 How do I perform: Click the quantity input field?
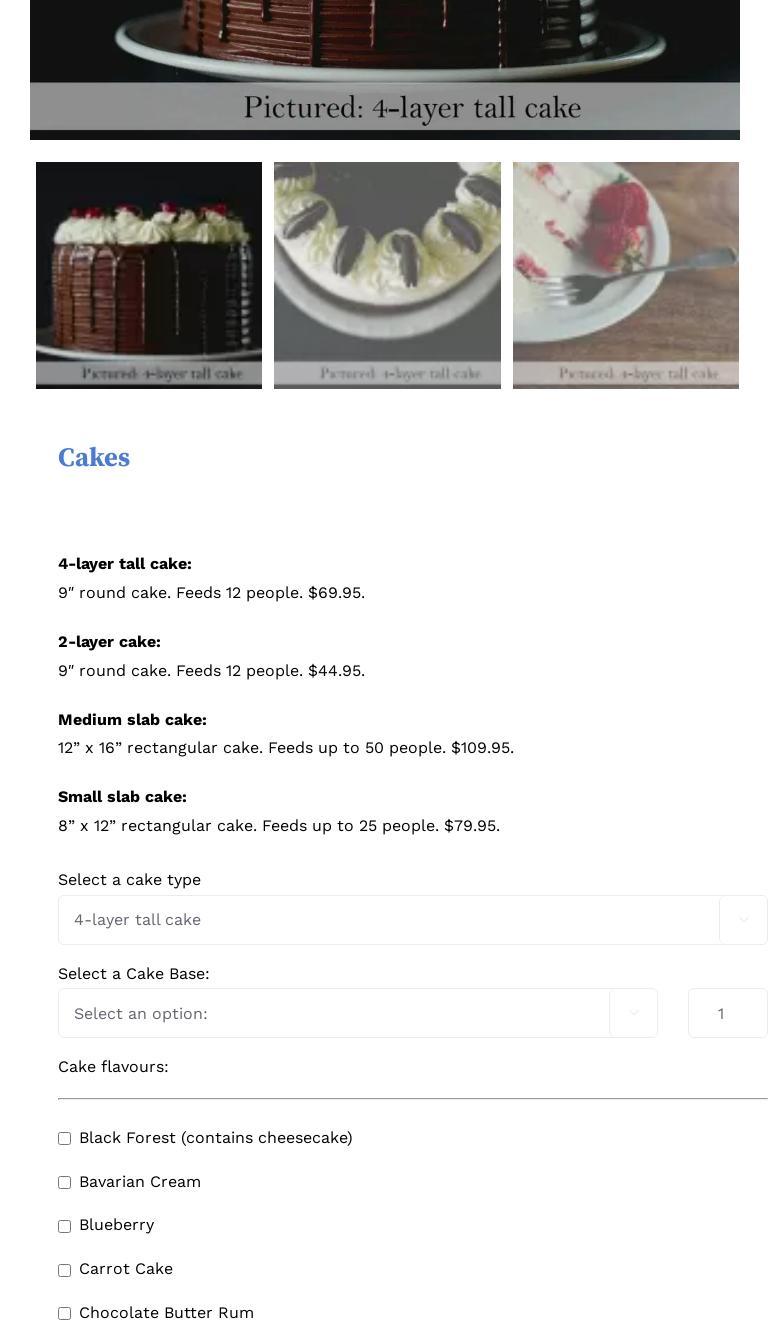coord(727,1013)
